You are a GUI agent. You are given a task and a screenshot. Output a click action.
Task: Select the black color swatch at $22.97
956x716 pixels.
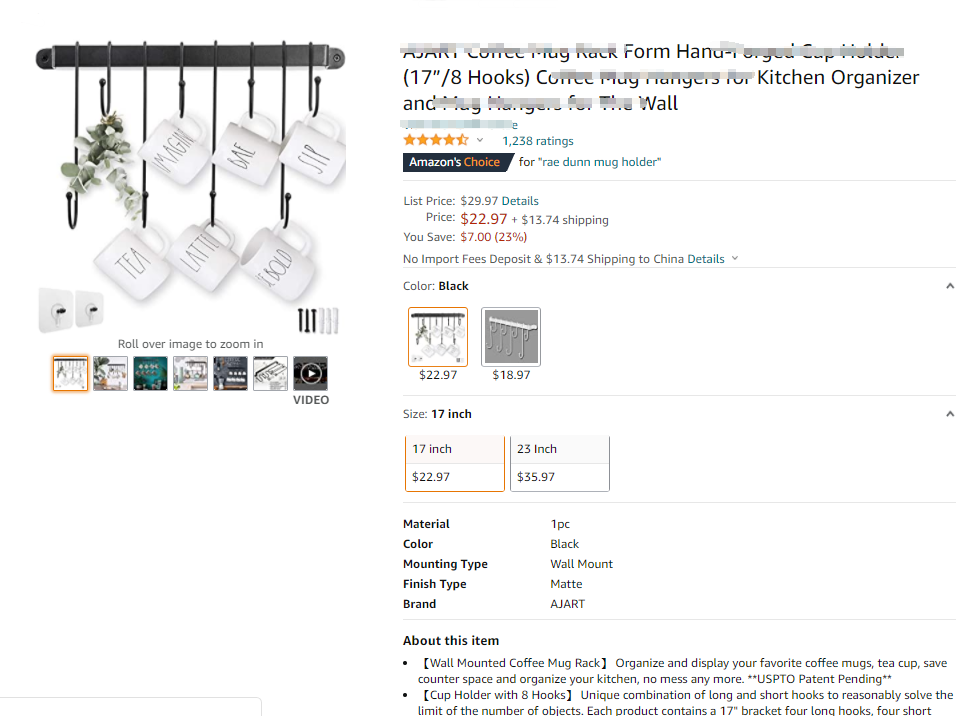point(438,337)
